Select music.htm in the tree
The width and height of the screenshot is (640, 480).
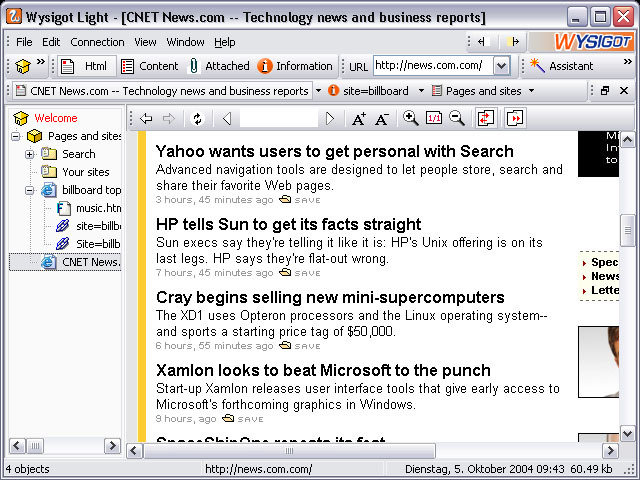(x=98, y=208)
